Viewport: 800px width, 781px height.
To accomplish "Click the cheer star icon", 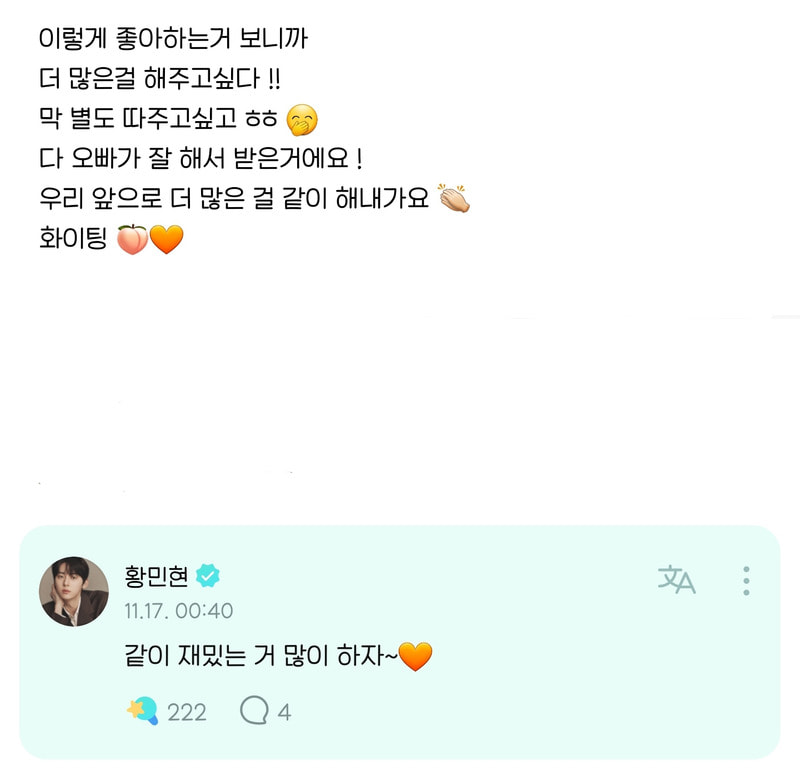I will pyautogui.click(x=142, y=712).
